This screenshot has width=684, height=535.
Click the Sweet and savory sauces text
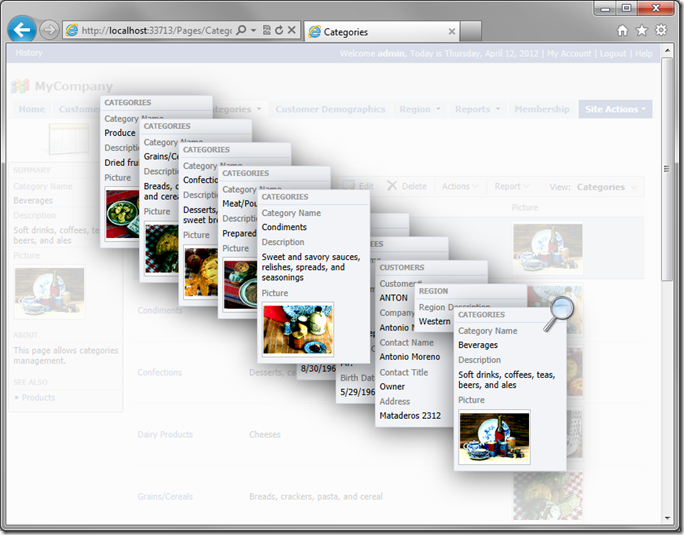(x=311, y=267)
